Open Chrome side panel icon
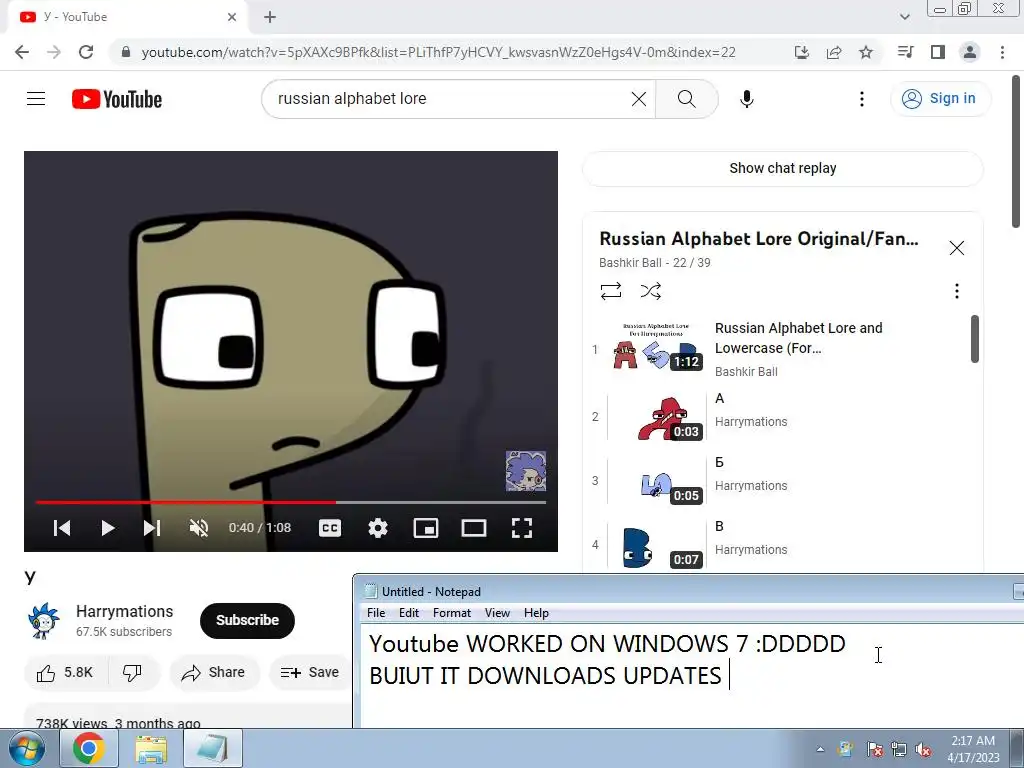Viewport: 1024px width, 768px height. 938,52
